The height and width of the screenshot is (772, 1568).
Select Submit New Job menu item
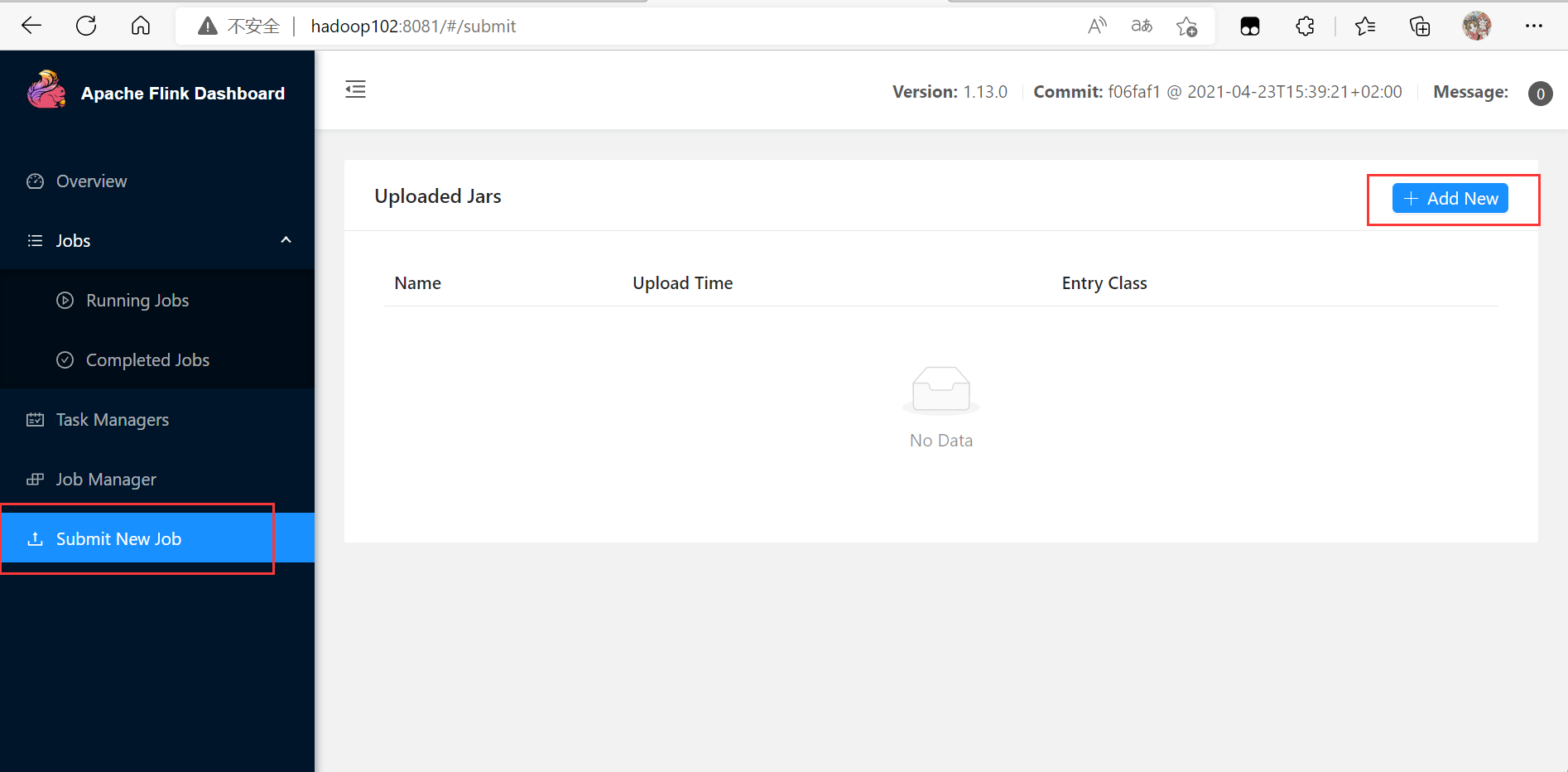pos(157,538)
